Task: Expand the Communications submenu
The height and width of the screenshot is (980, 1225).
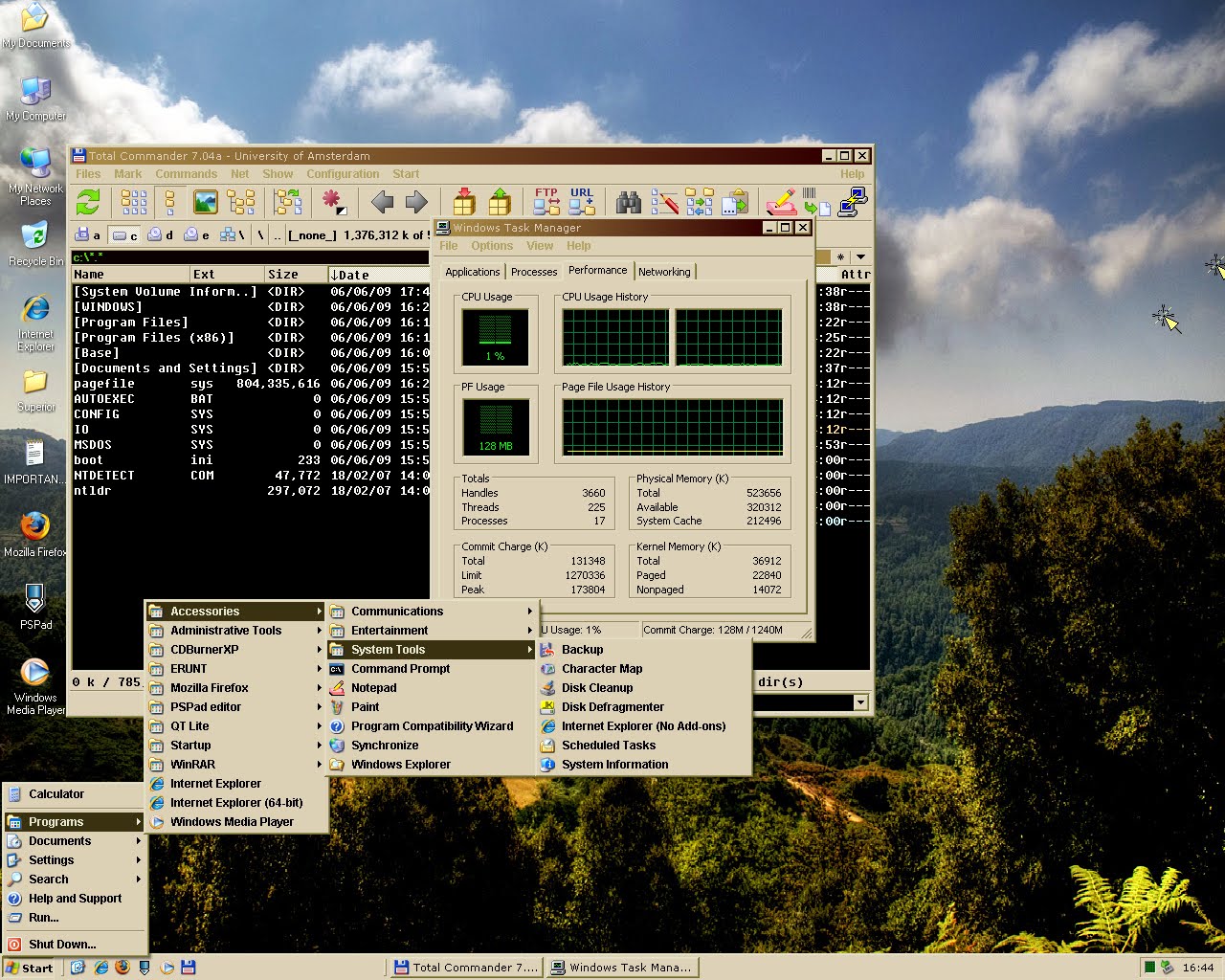Action: [433, 612]
